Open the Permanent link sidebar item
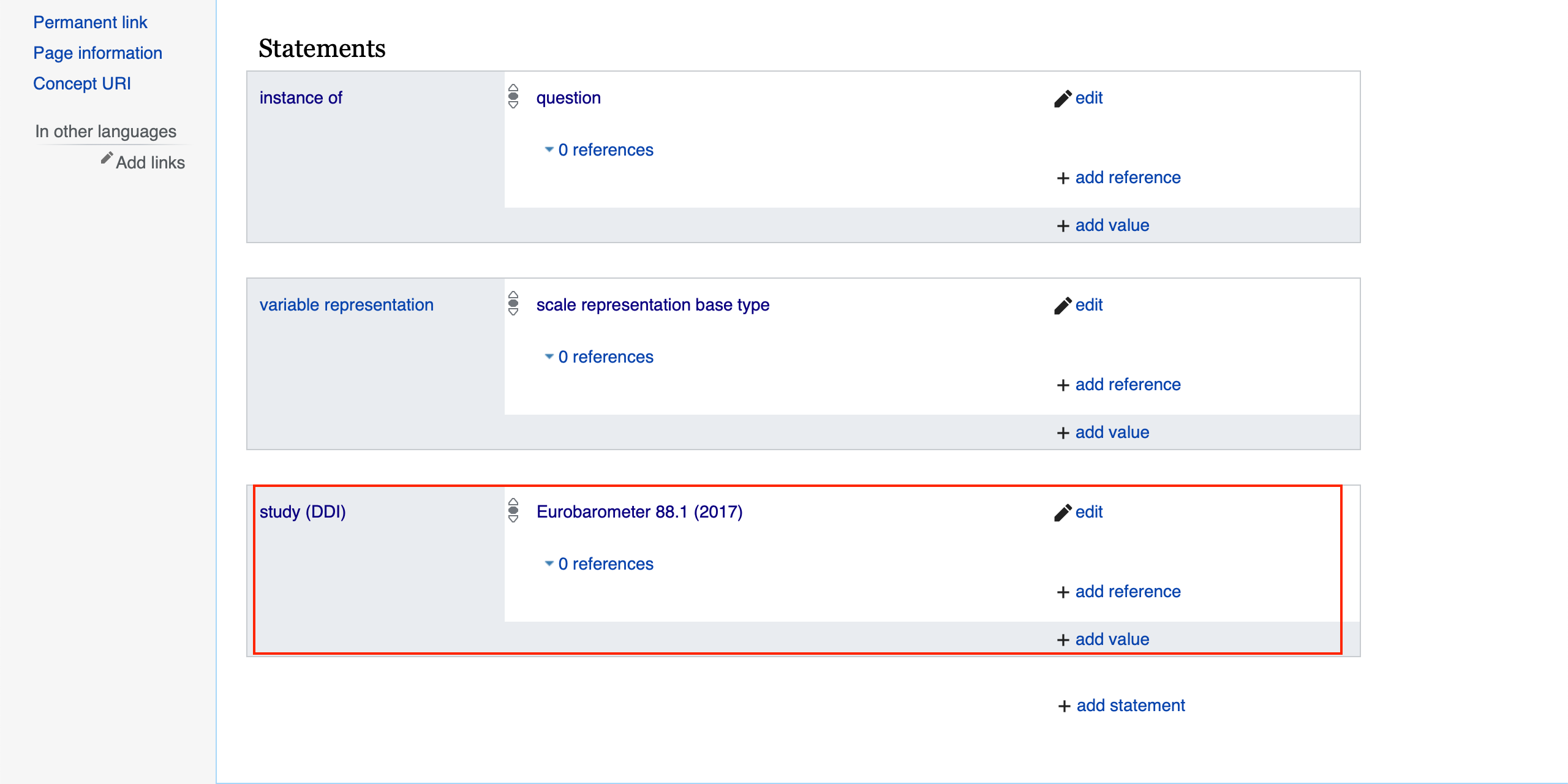This screenshot has height=784, width=1568. pos(90,23)
